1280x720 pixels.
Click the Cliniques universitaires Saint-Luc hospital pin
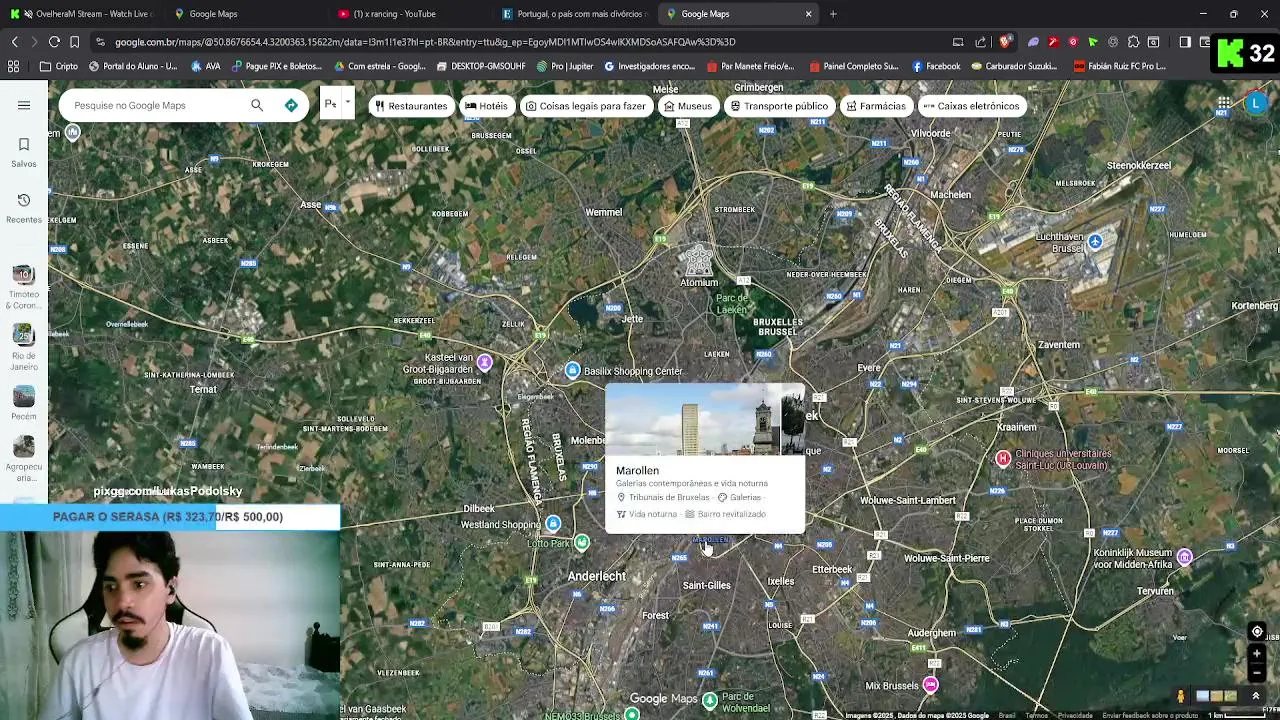(x=1003, y=458)
